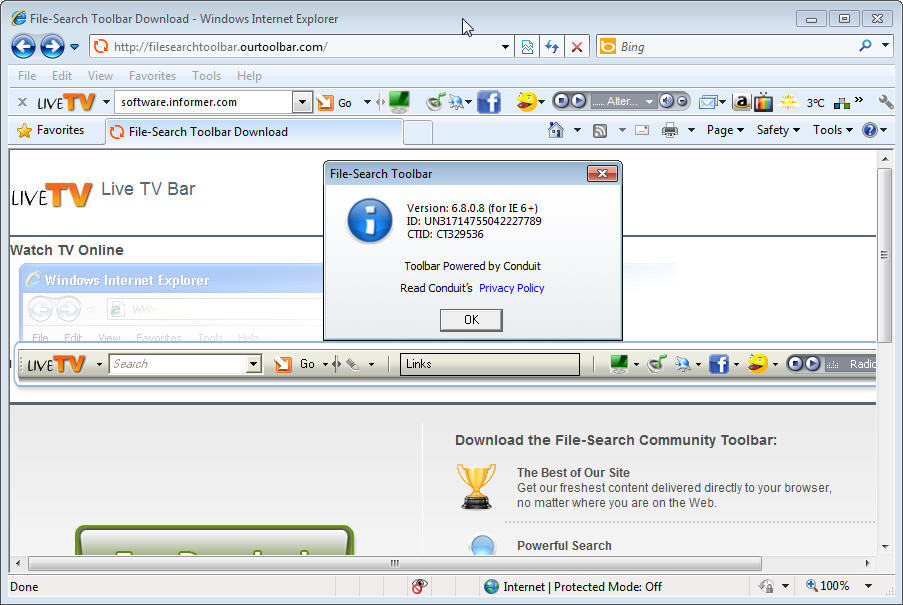The width and height of the screenshot is (903, 605).
Task: Open the RSS feeds icon
Action: click(600, 130)
